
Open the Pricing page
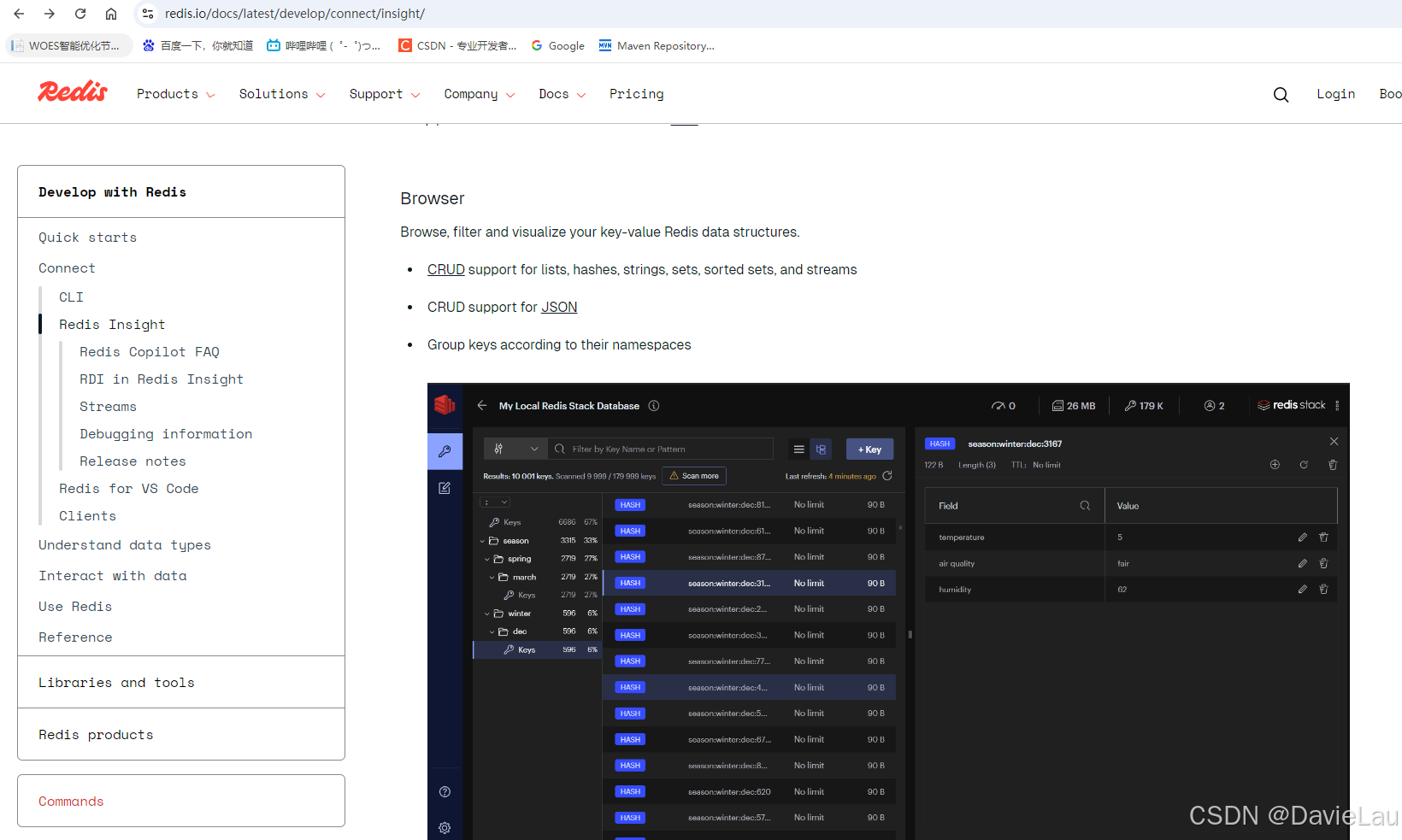(x=637, y=94)
